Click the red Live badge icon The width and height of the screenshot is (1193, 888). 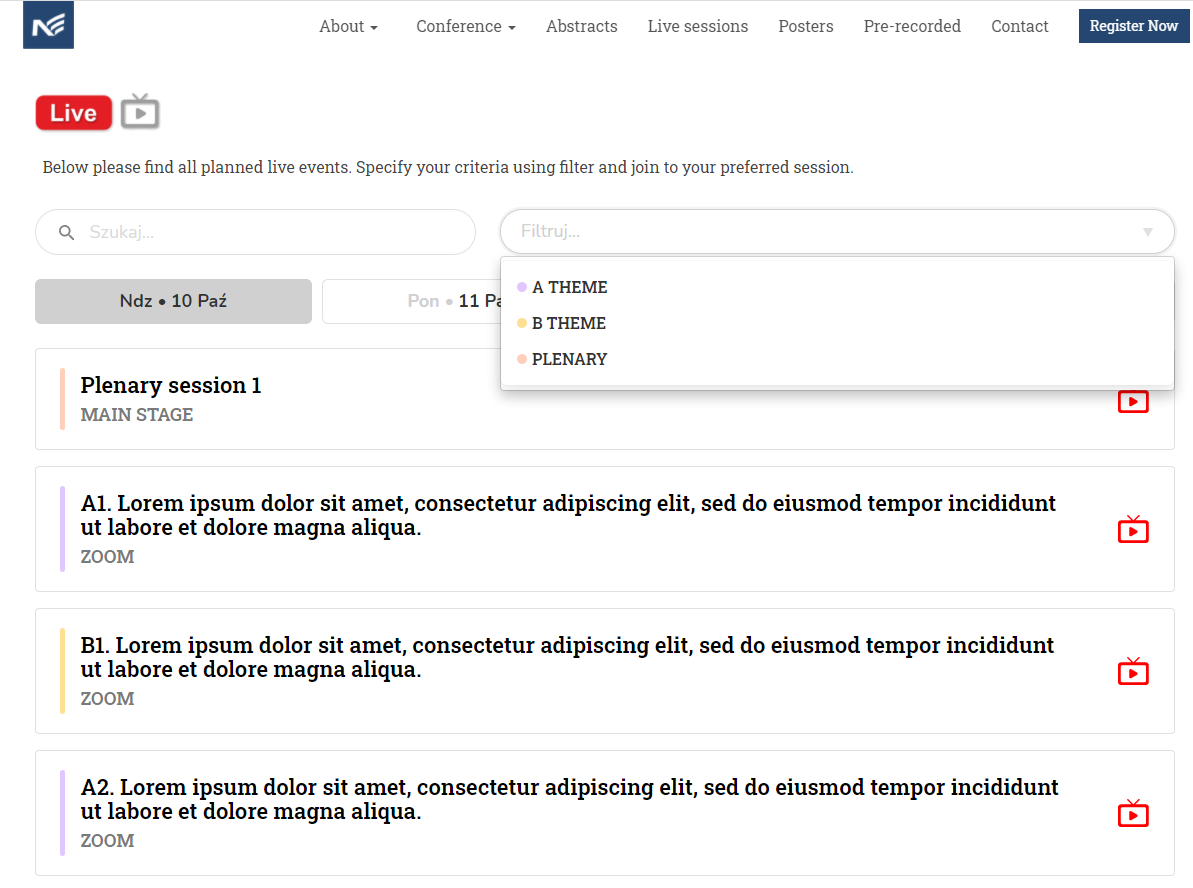coord(73,113)
